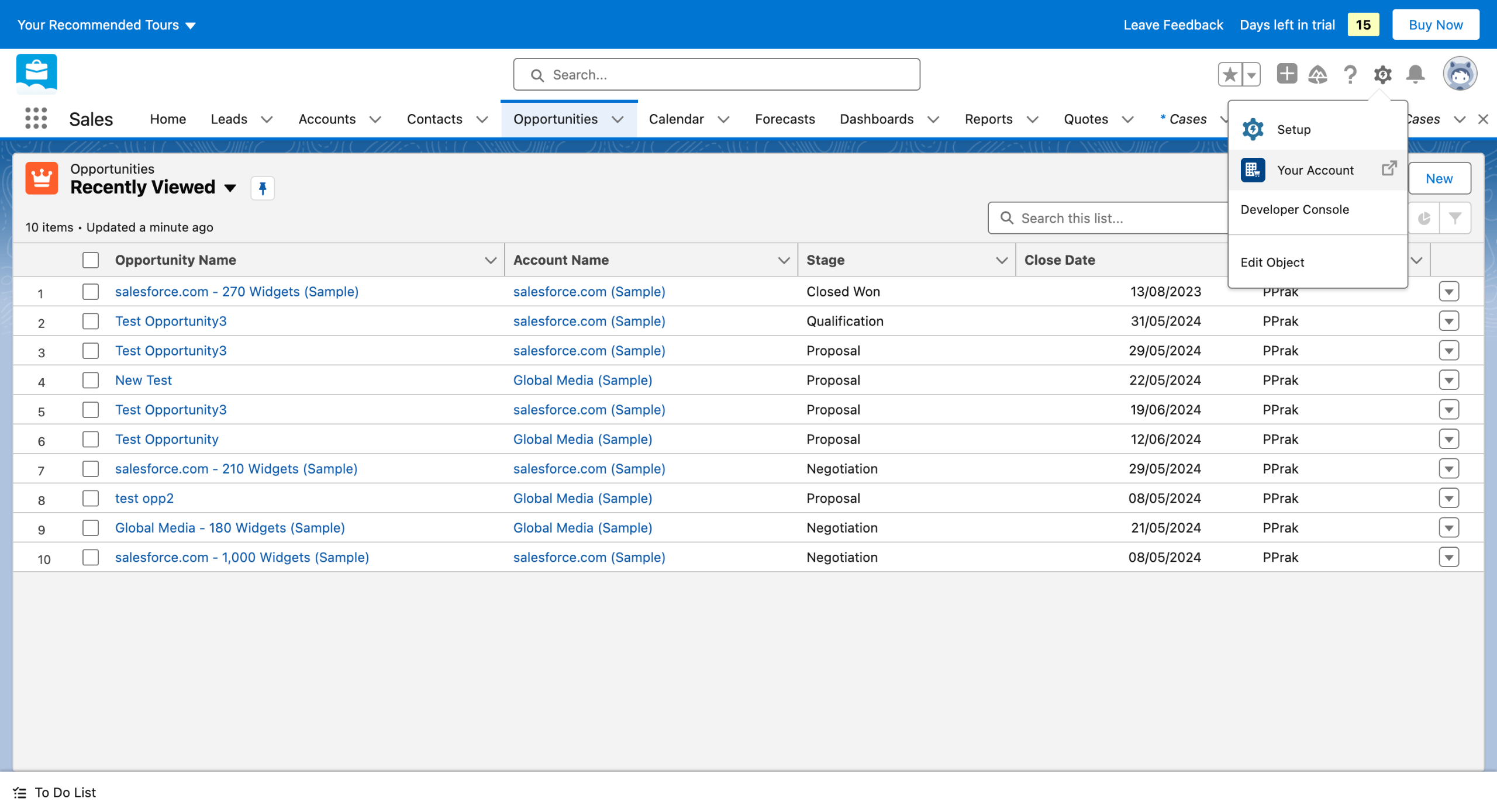Select the Test Opportunity row 6 checkbox
The height and width of the screenshot is (812, 1497).
91,439
